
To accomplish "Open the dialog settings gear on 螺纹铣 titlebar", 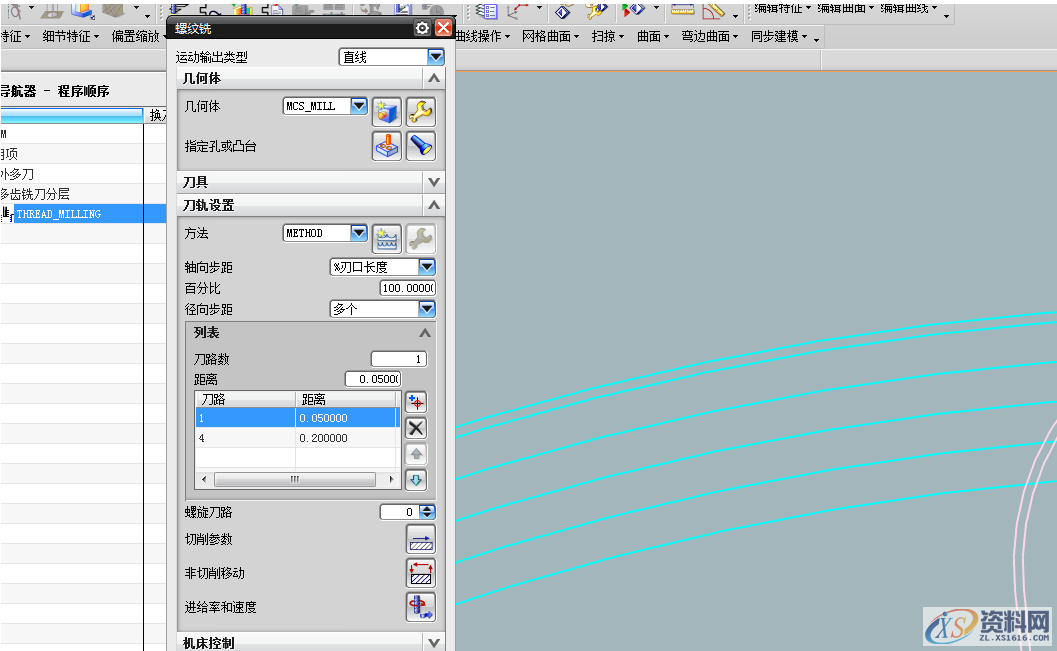I will click(x=423, y=28).
